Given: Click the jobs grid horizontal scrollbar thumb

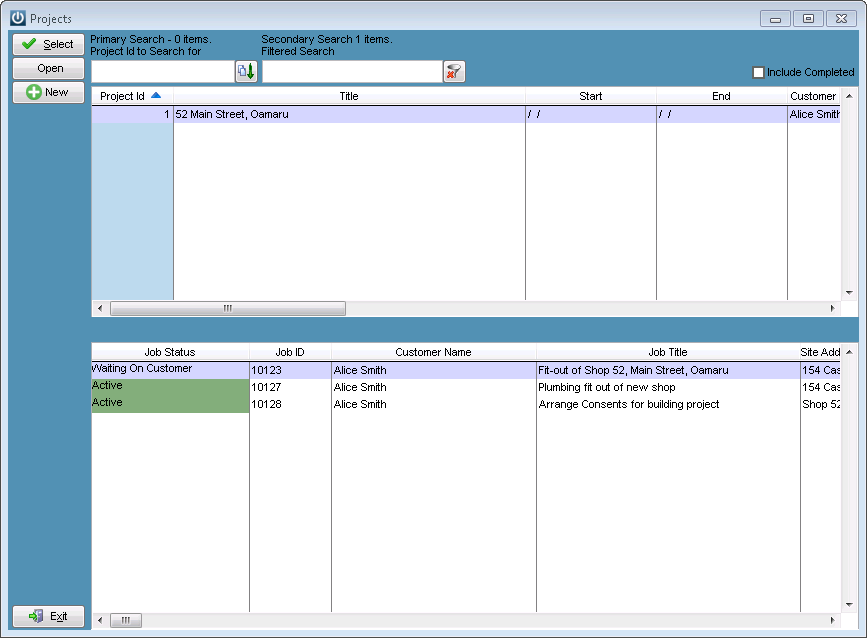Looking at the screenshot, I should point(126,620).
